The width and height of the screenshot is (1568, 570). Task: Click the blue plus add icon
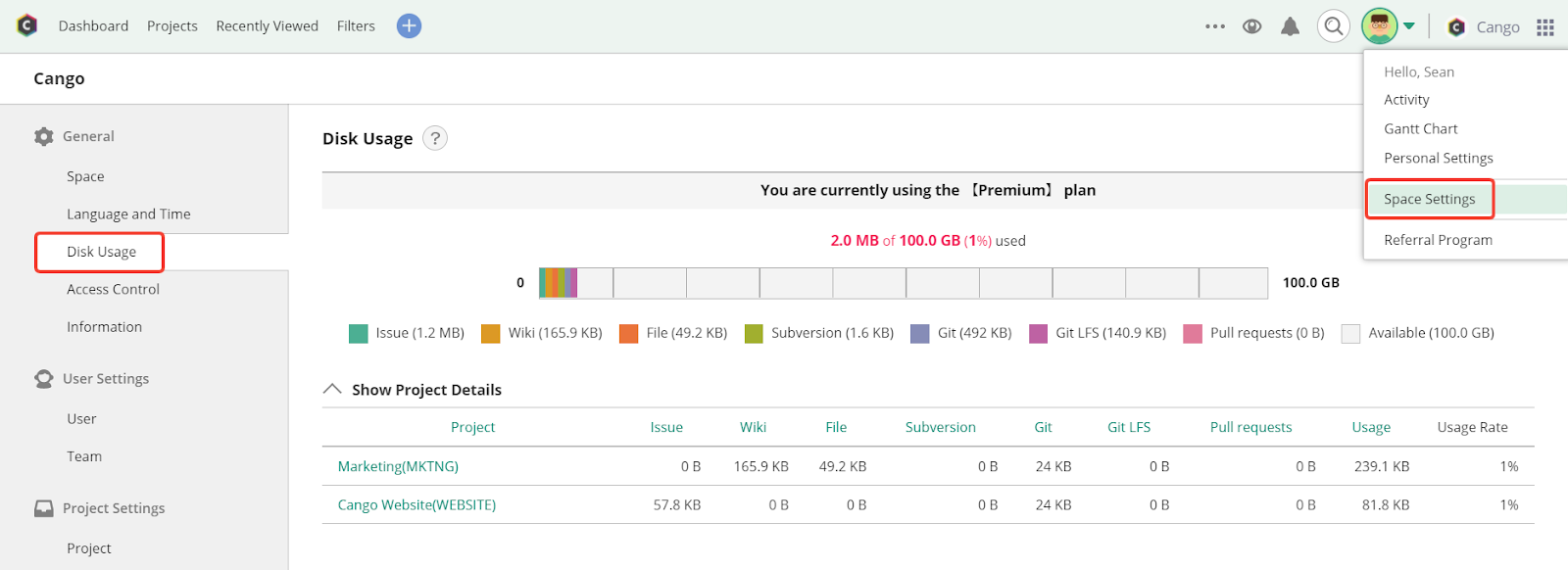(x=409, y=26)
